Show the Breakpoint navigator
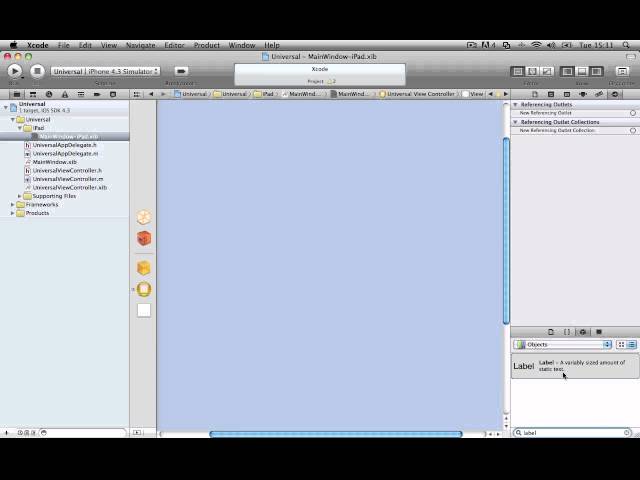 (97, 94)
